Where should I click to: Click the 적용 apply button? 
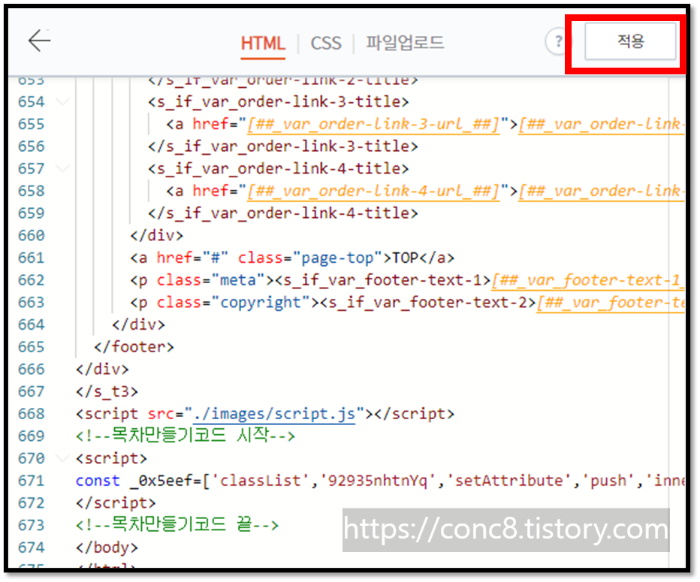point(630,41)
